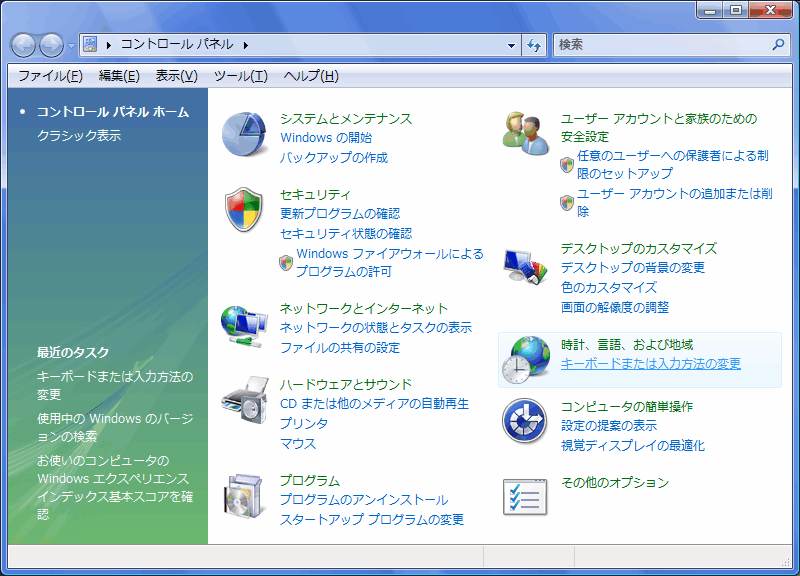The height and width of the screenshot is (576, 800).
Task: Open キーボードまたは入力方法の変更 under 時計、言語
Action: point(651,363)
